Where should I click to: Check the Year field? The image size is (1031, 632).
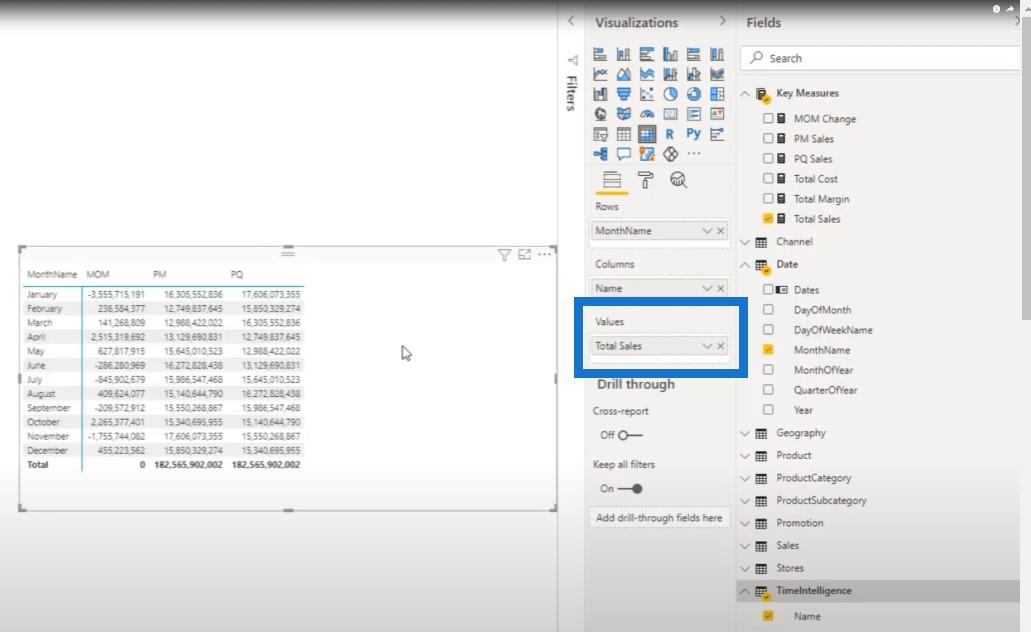point(768,410)
